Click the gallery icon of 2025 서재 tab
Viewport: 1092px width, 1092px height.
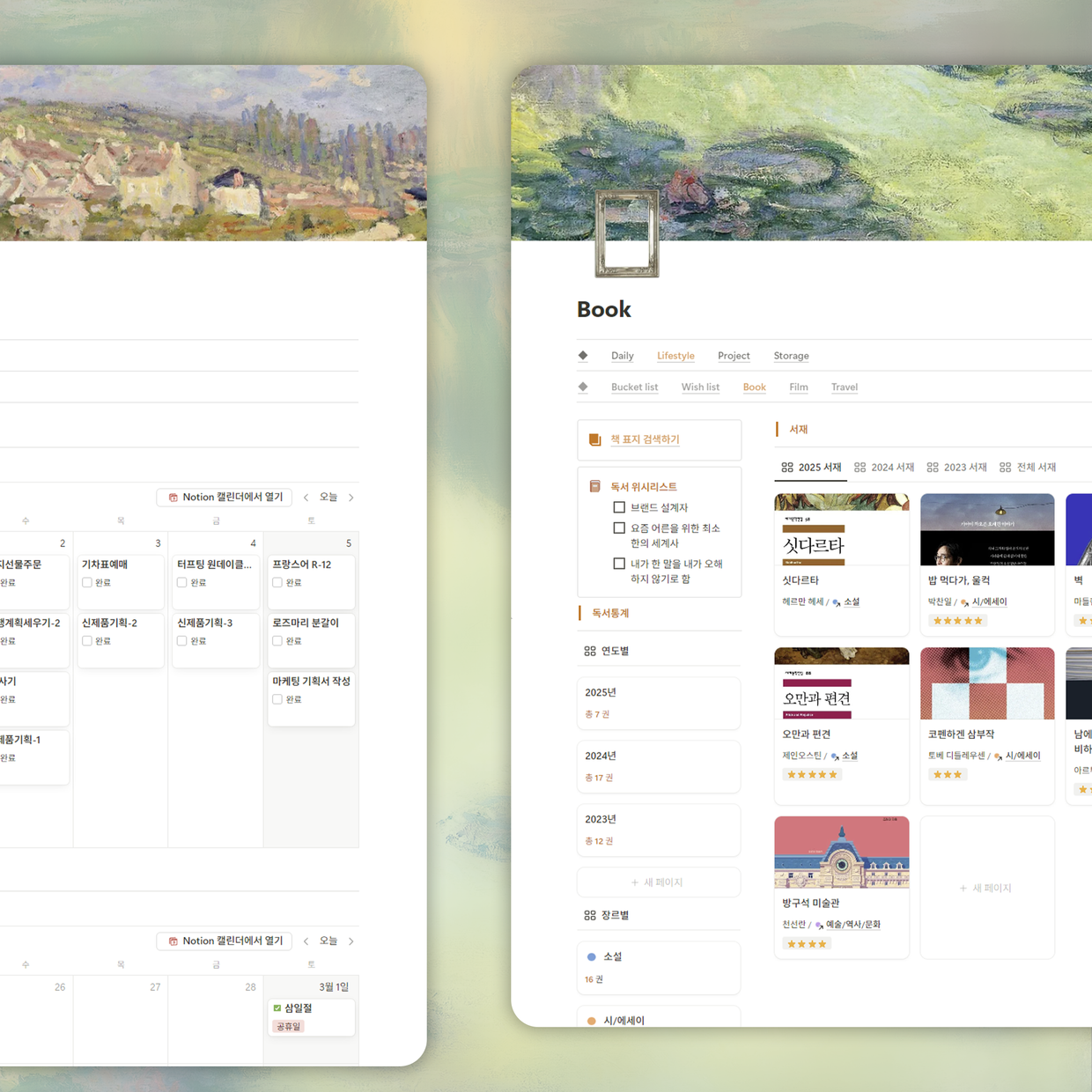pyautogui.click(x=787, y=468)
